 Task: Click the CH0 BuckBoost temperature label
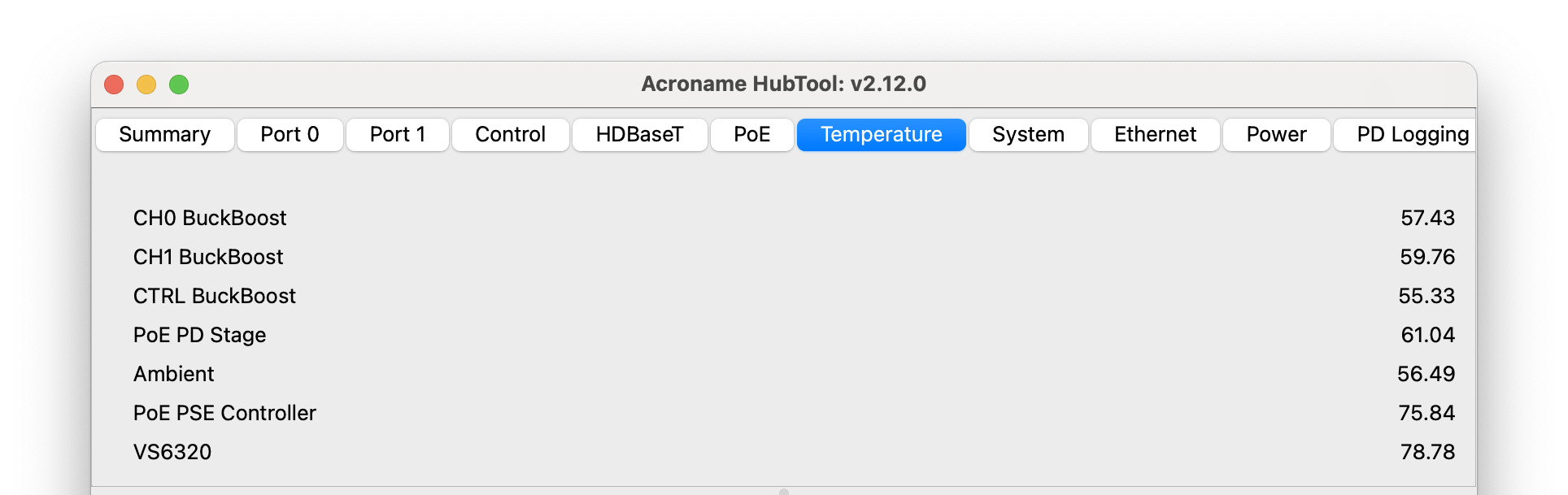210,218
